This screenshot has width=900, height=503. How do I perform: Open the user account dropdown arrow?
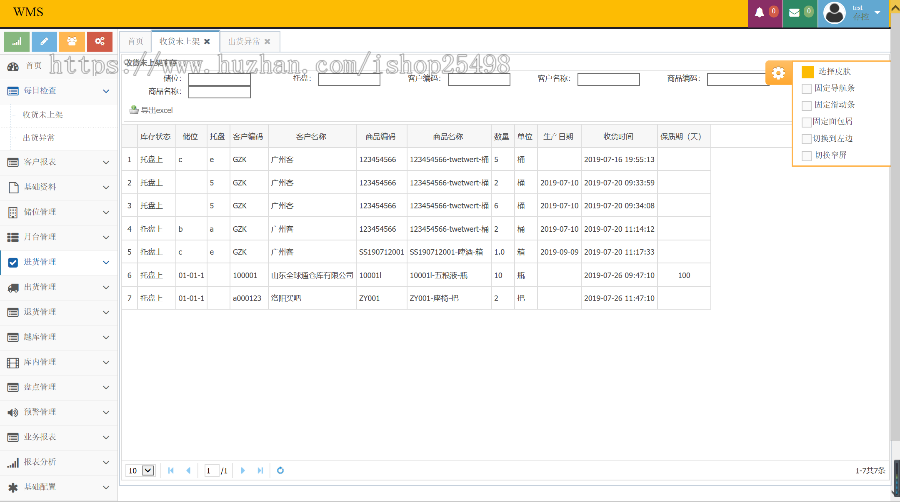click(877, 13)
